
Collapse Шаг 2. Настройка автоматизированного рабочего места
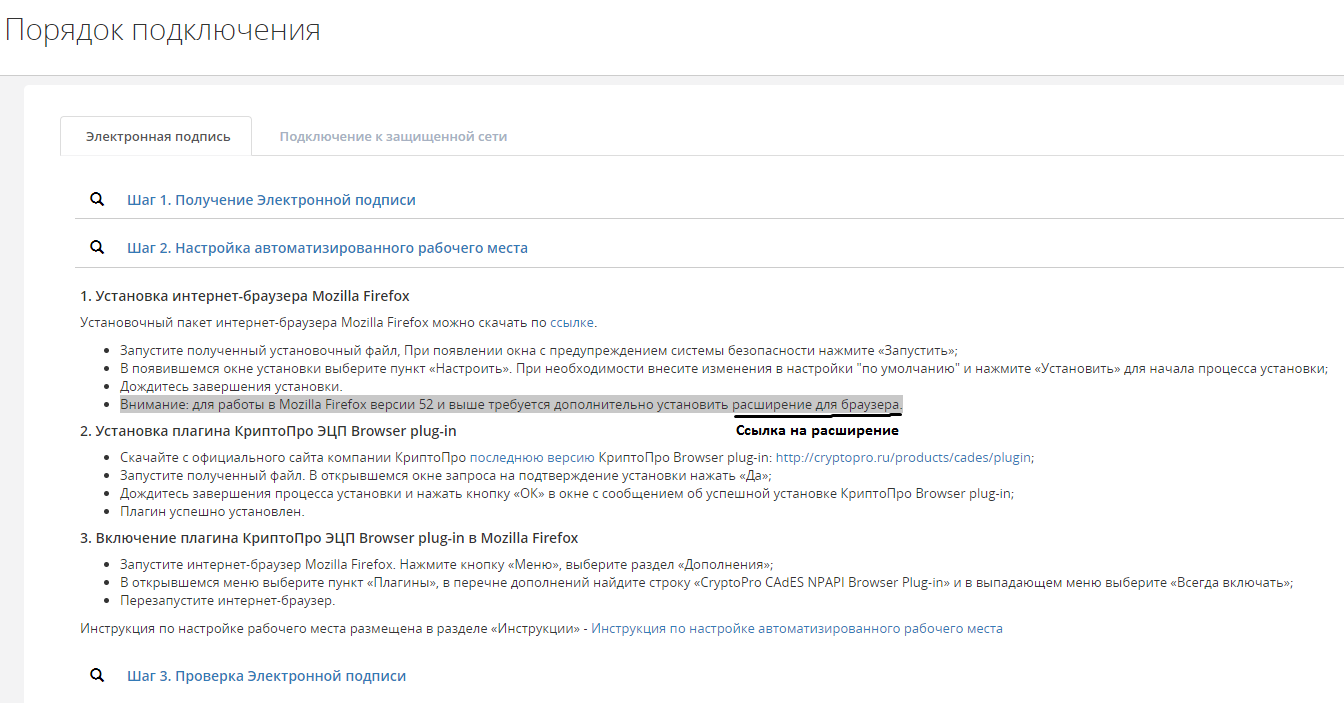327,248
